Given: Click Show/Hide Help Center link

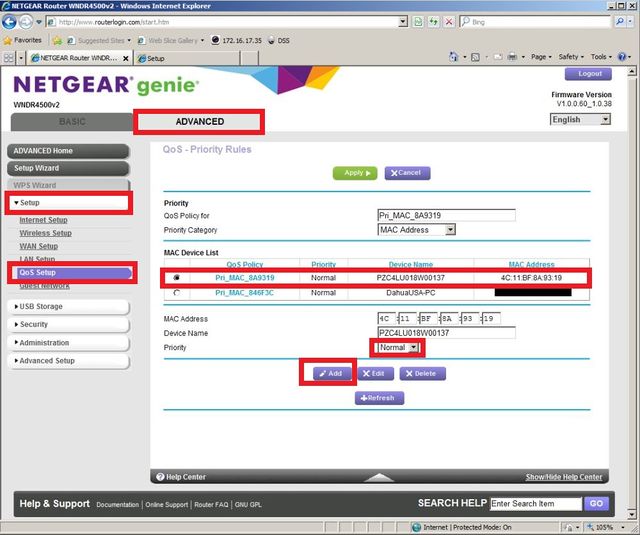Looking at the screenshot, I should pyautogui.click(x=564, y=477).
